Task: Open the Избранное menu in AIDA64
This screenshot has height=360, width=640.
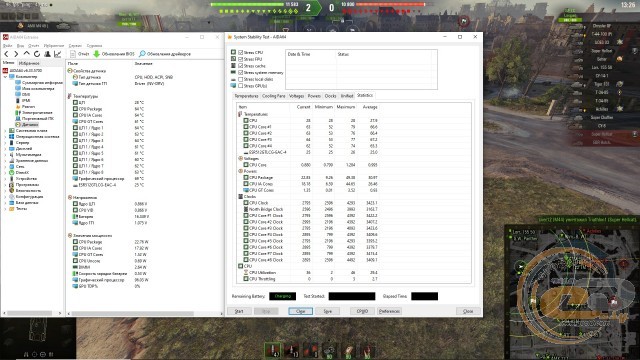Action: pos(54,46)
